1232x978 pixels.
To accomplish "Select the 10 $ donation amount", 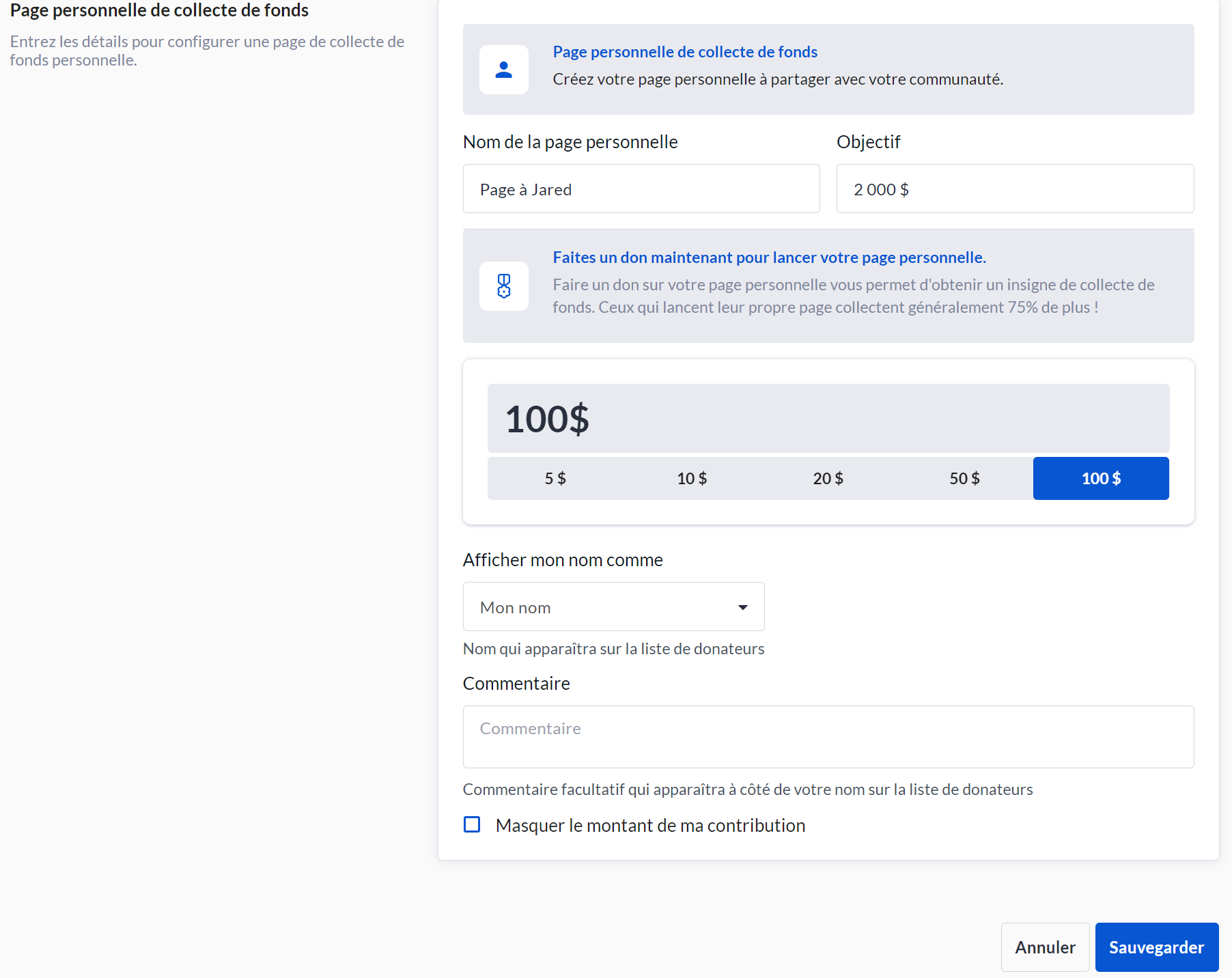I will [692, 479].
